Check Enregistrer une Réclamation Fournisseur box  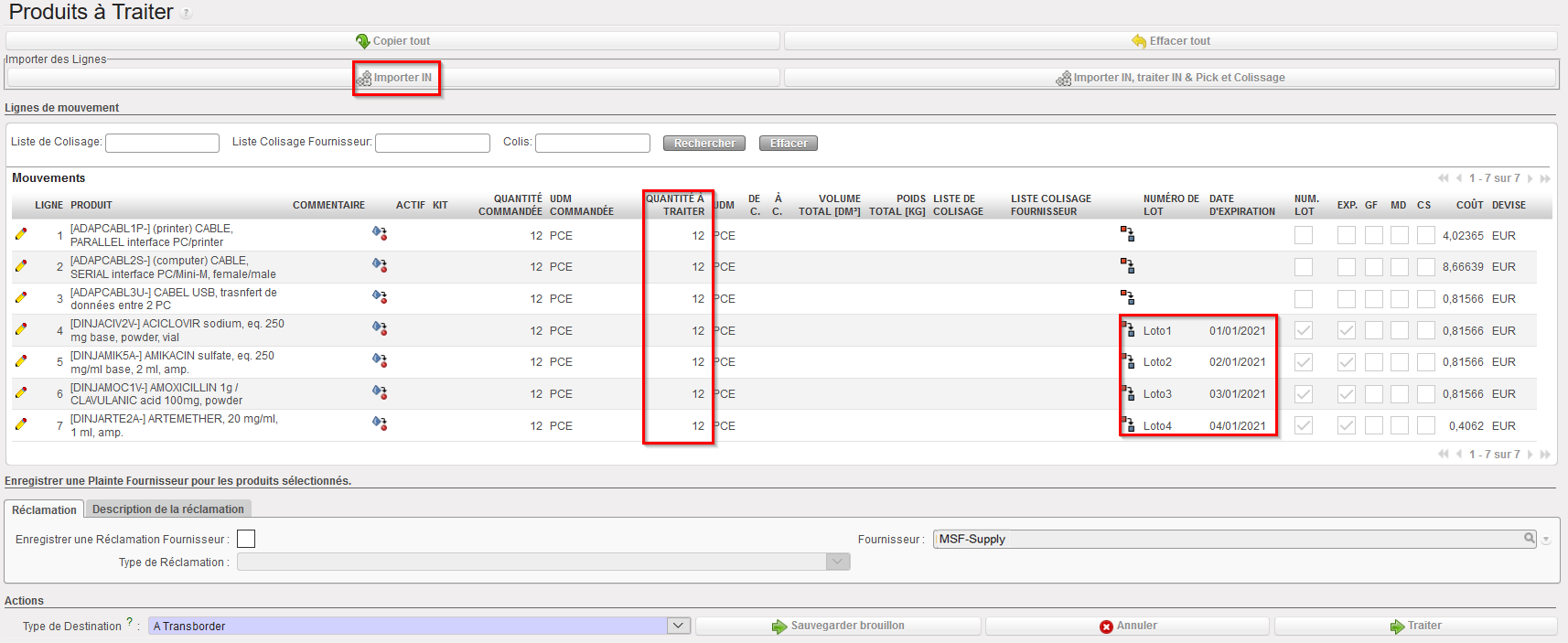click(246, 539)
